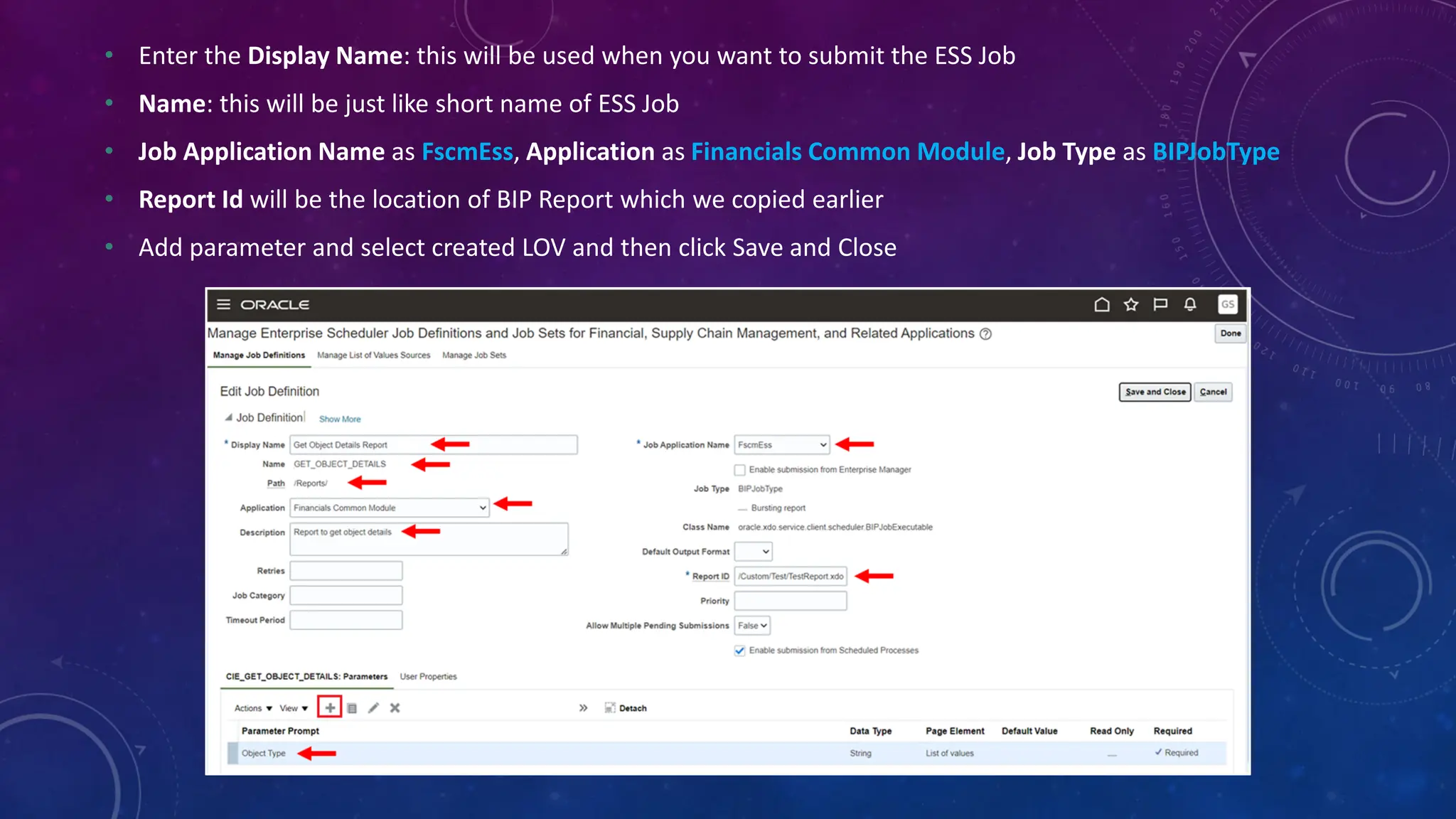
Task: Open the Oracle hamburger navigator menu
Action: [223, 304]
